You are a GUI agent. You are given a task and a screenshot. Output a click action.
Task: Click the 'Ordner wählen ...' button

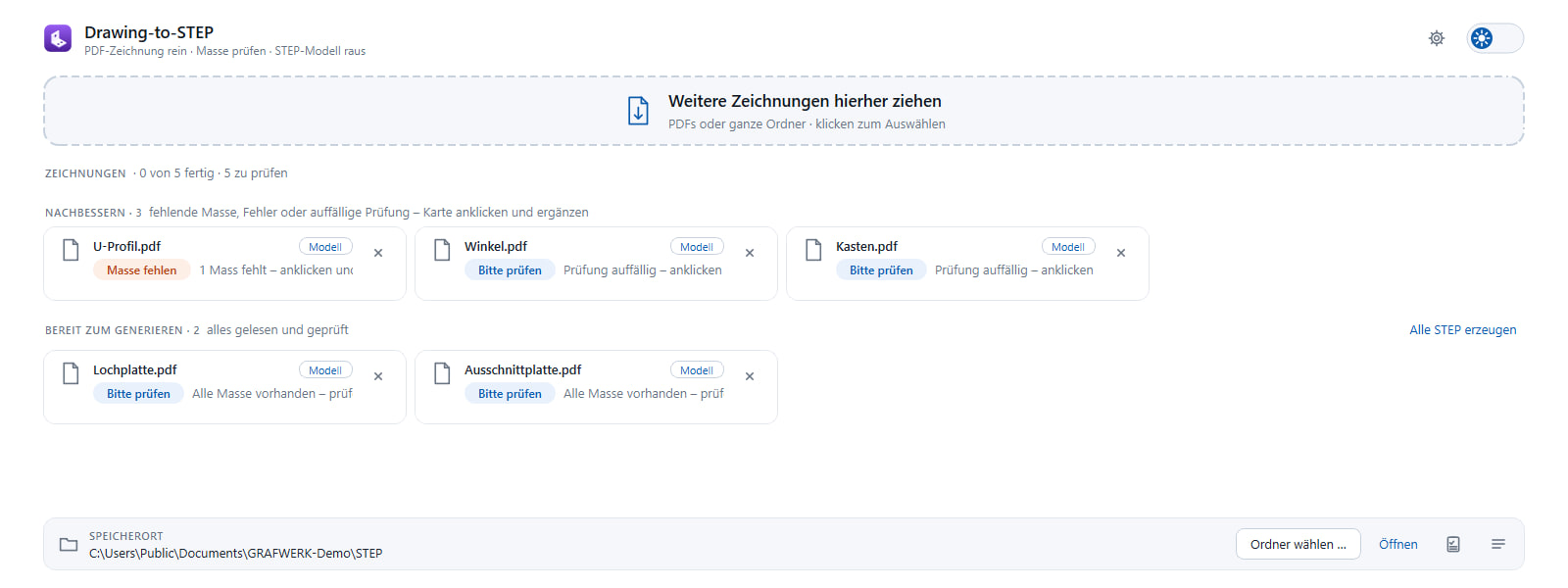point(1298,544)
